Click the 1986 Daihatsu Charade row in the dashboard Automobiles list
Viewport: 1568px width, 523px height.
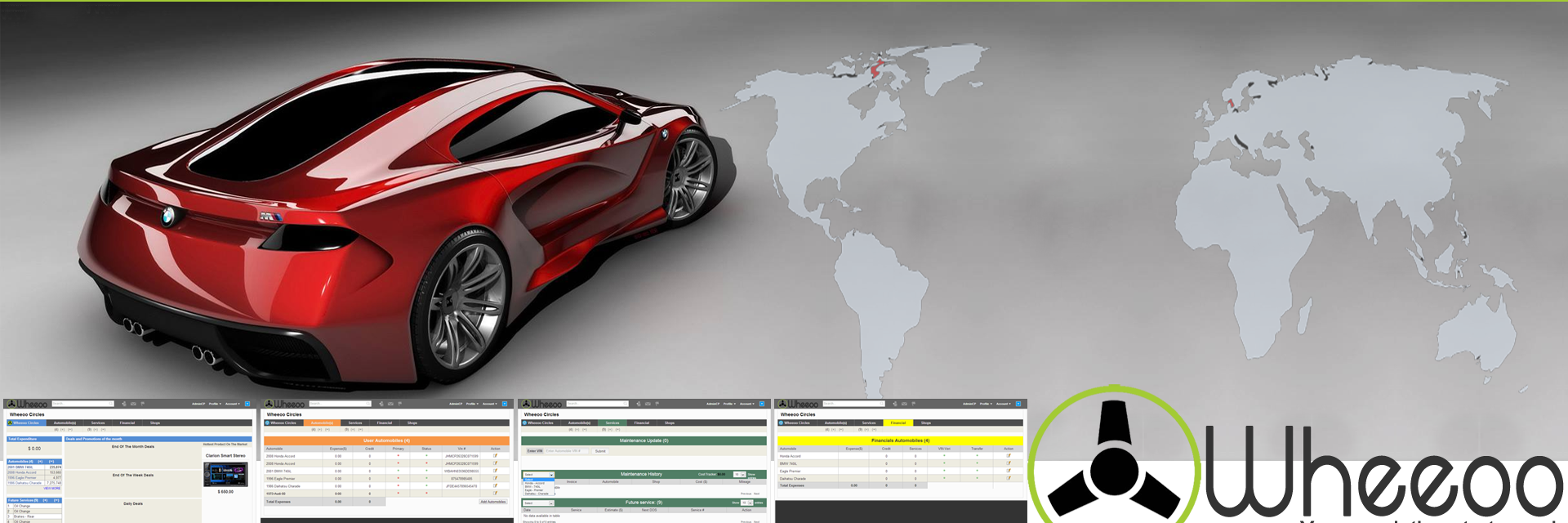(34, 483)
